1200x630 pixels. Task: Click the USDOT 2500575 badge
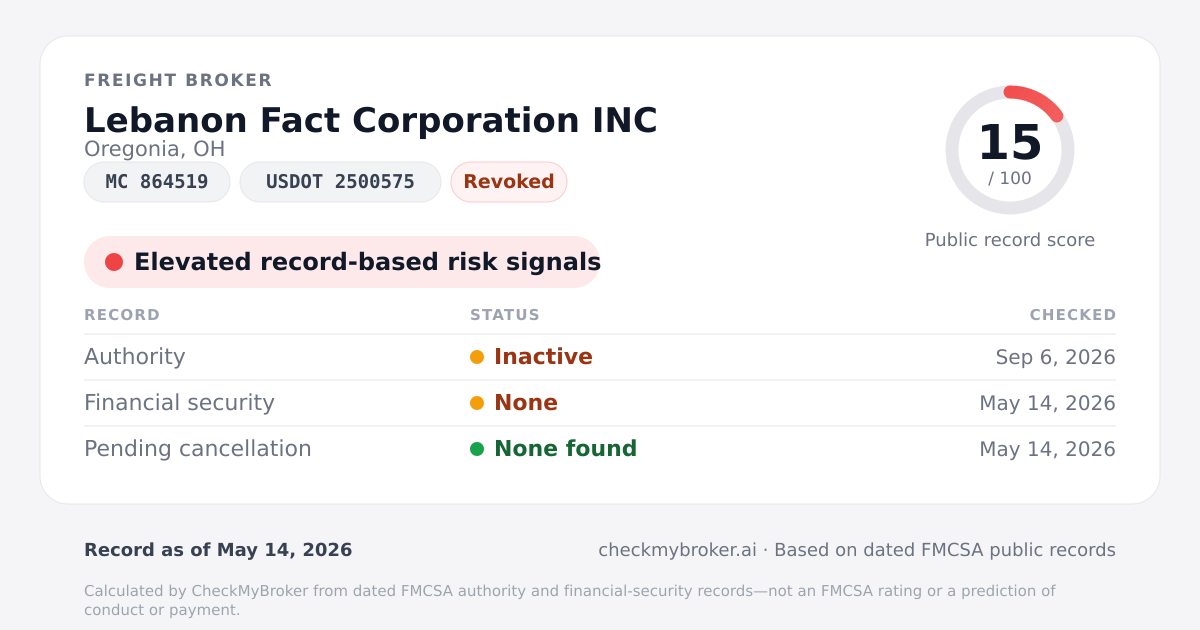340,182
